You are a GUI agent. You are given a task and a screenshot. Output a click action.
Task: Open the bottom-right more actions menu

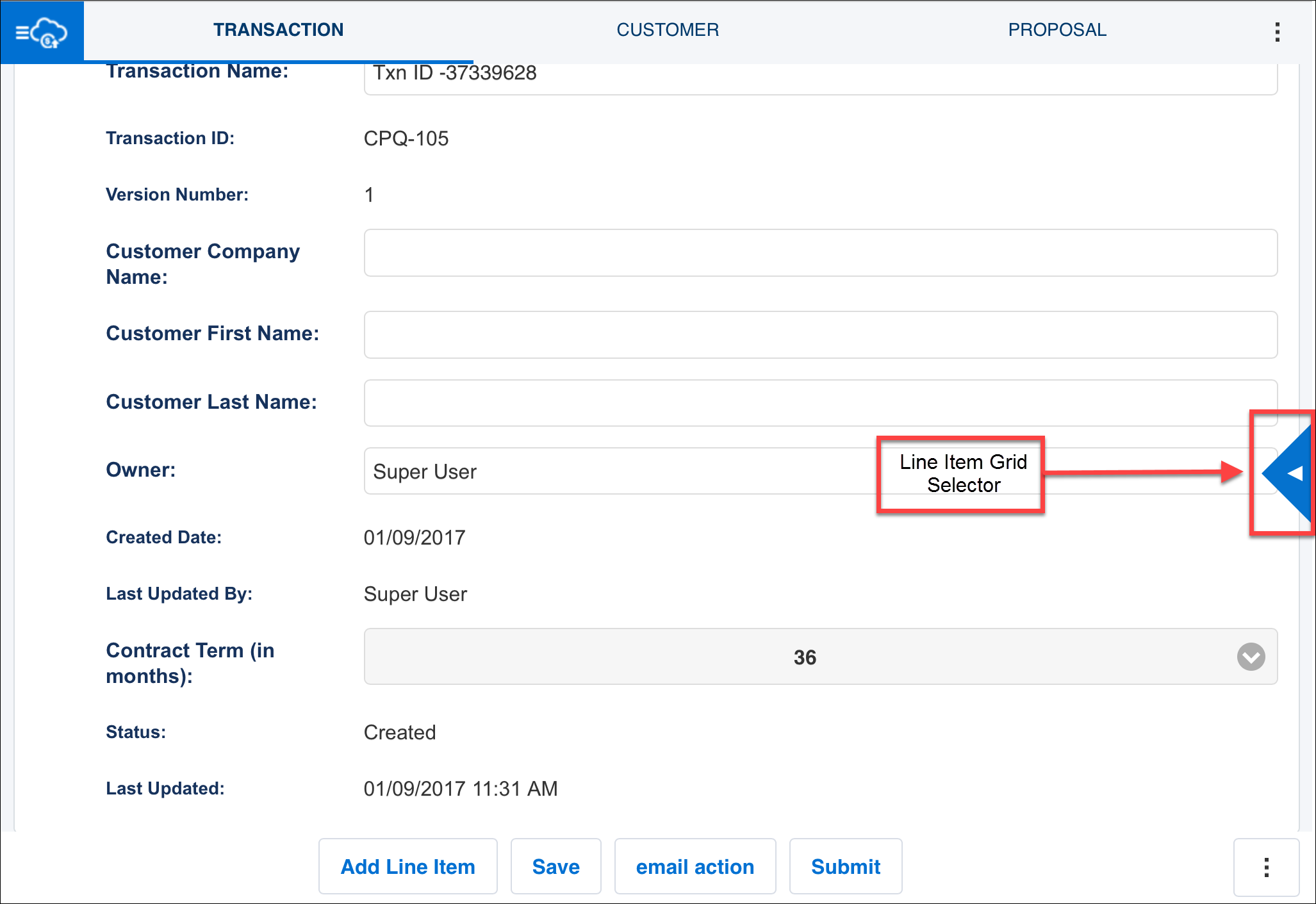coord(1267,867)
